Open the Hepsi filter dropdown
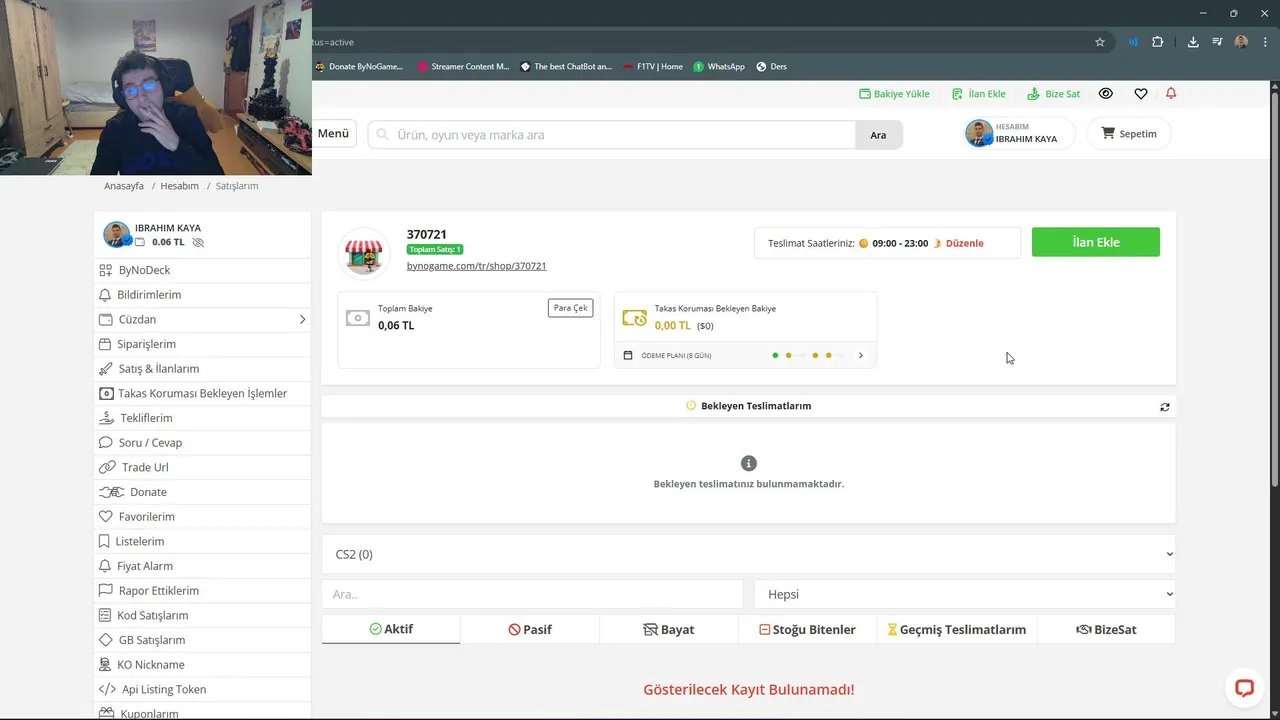 [x=965, y=594]
